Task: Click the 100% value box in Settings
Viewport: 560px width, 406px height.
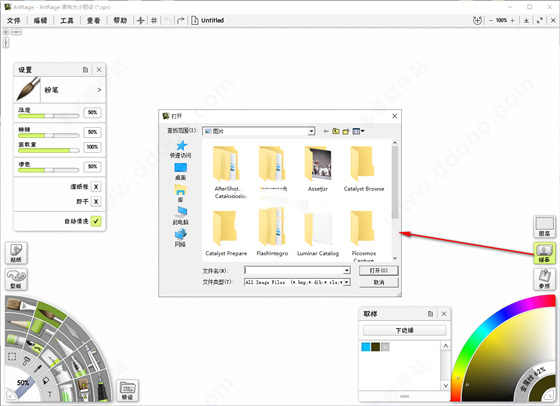Action: click(x=92, y=147)
